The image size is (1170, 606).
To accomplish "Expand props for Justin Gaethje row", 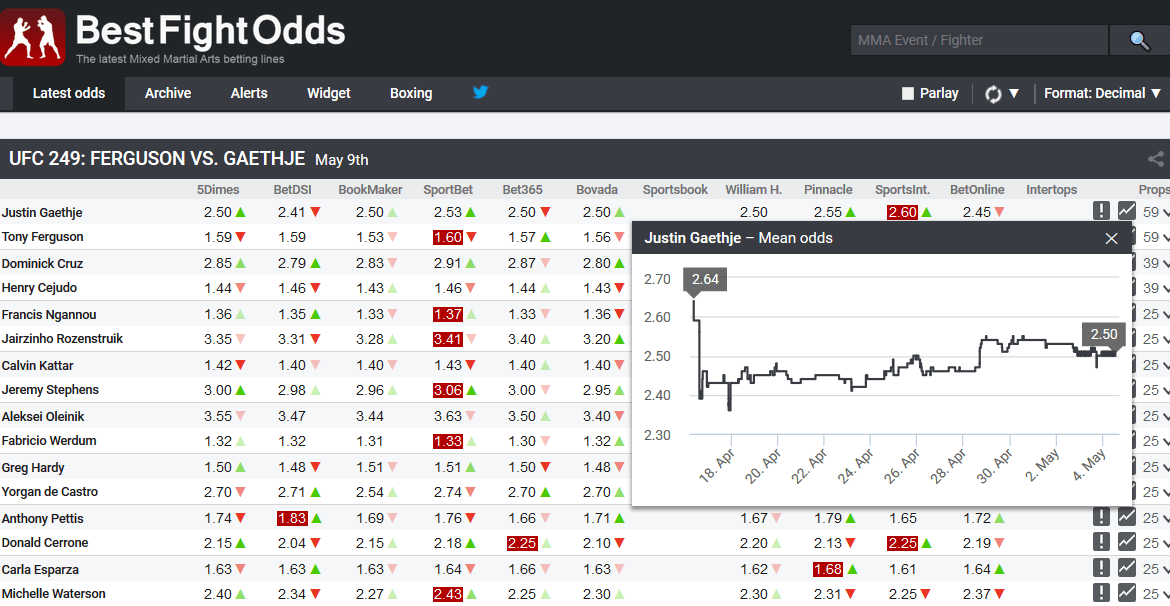I will (1156, 212).
